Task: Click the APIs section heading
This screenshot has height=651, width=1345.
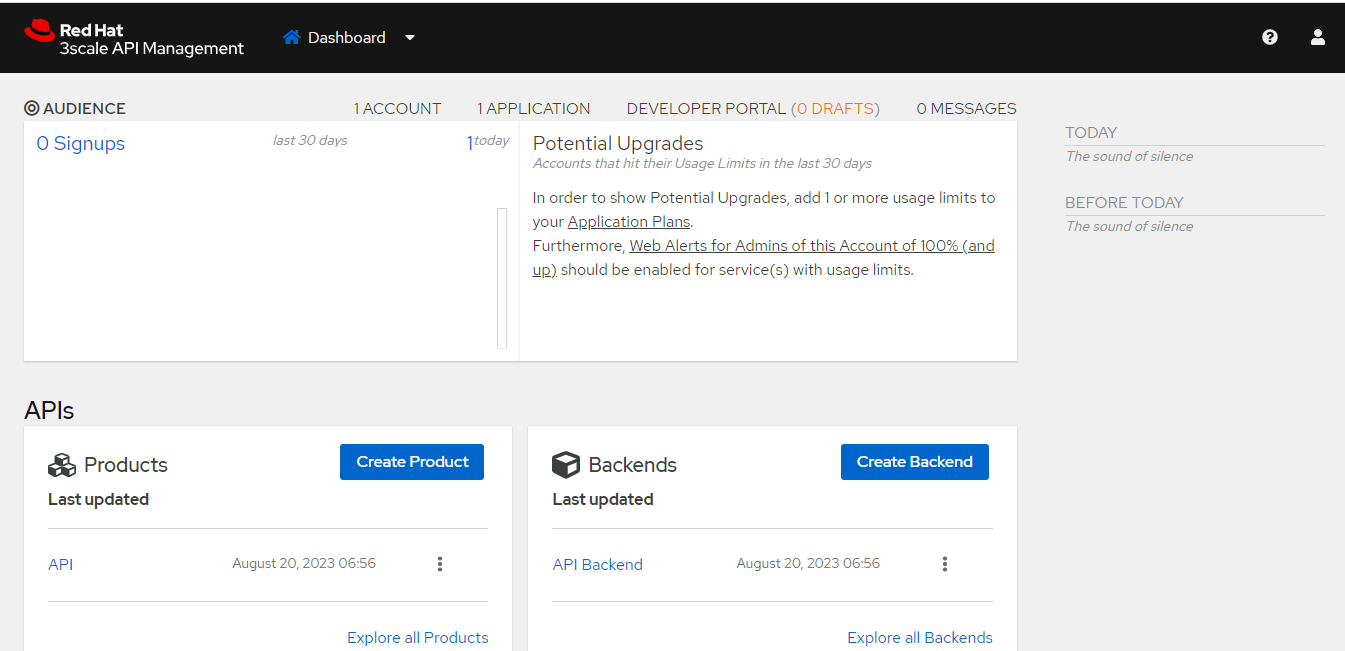Action: tap(49, 410)
